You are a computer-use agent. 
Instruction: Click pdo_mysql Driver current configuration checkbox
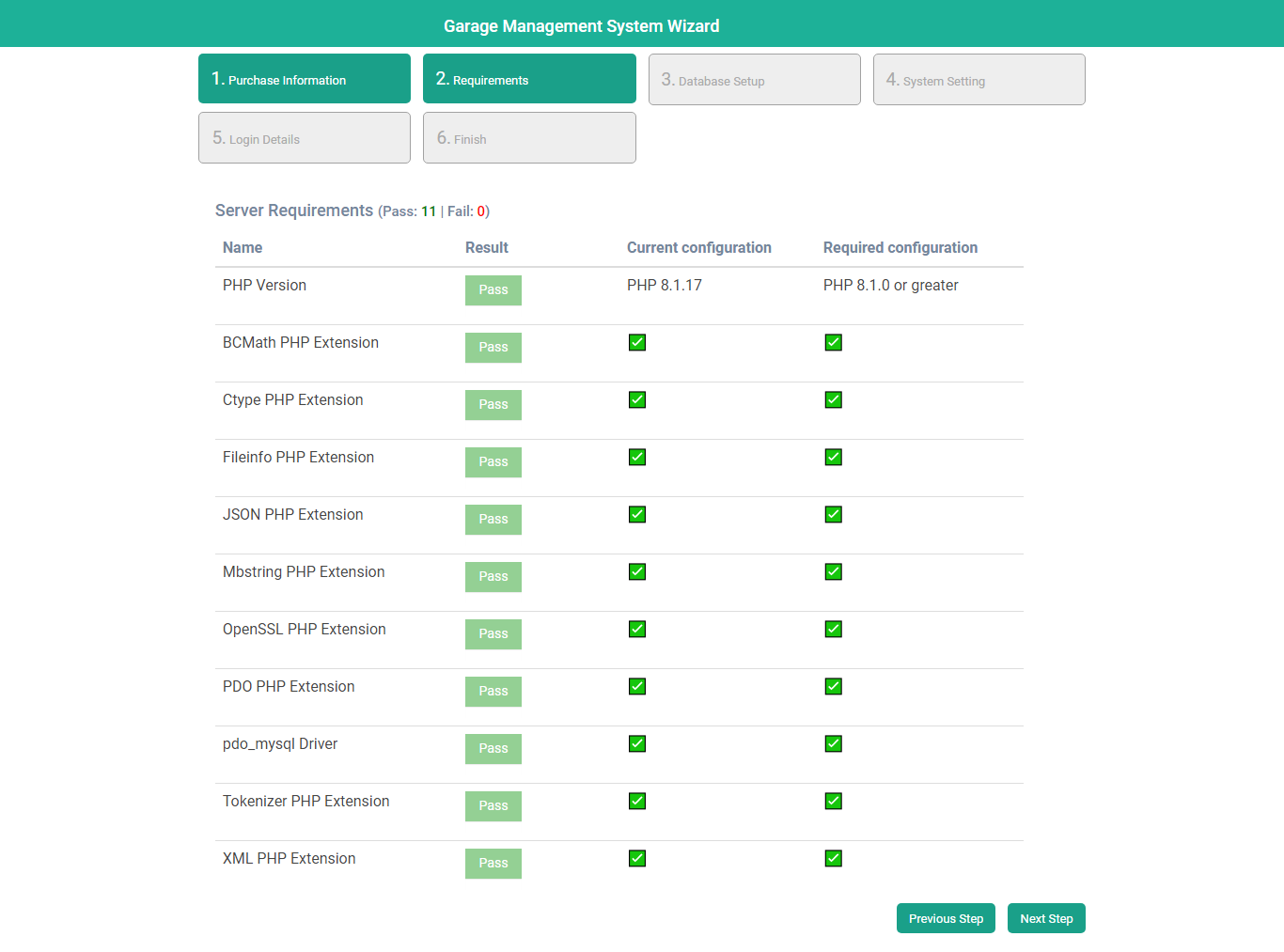[x=637, y=743]
